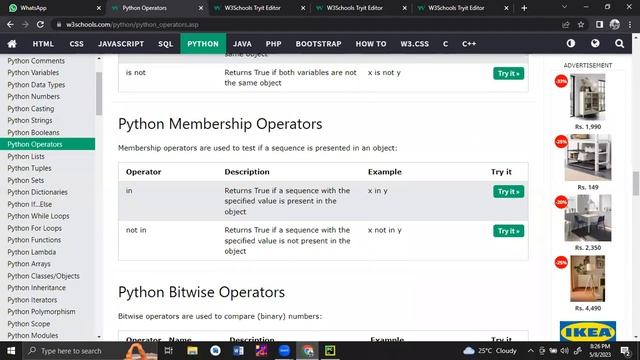The width and height of the screenshot is (640, 360).
Task: Open Python Classes/Objects in sidebar
Action: (43, 276)
